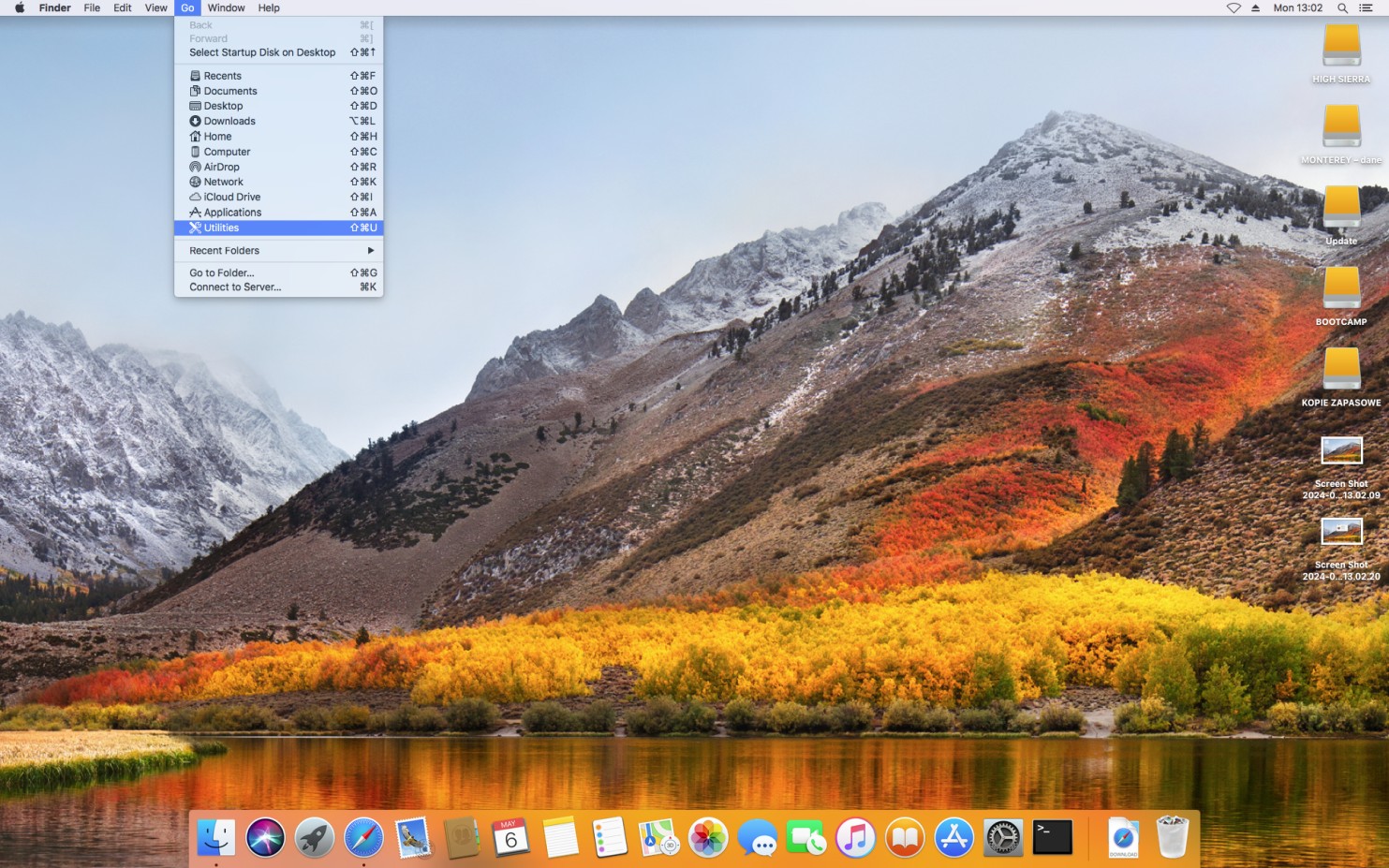Open Mail stamp icon in Dock
This screenshot has width=1389, height=868.
[x=413, y=837]
